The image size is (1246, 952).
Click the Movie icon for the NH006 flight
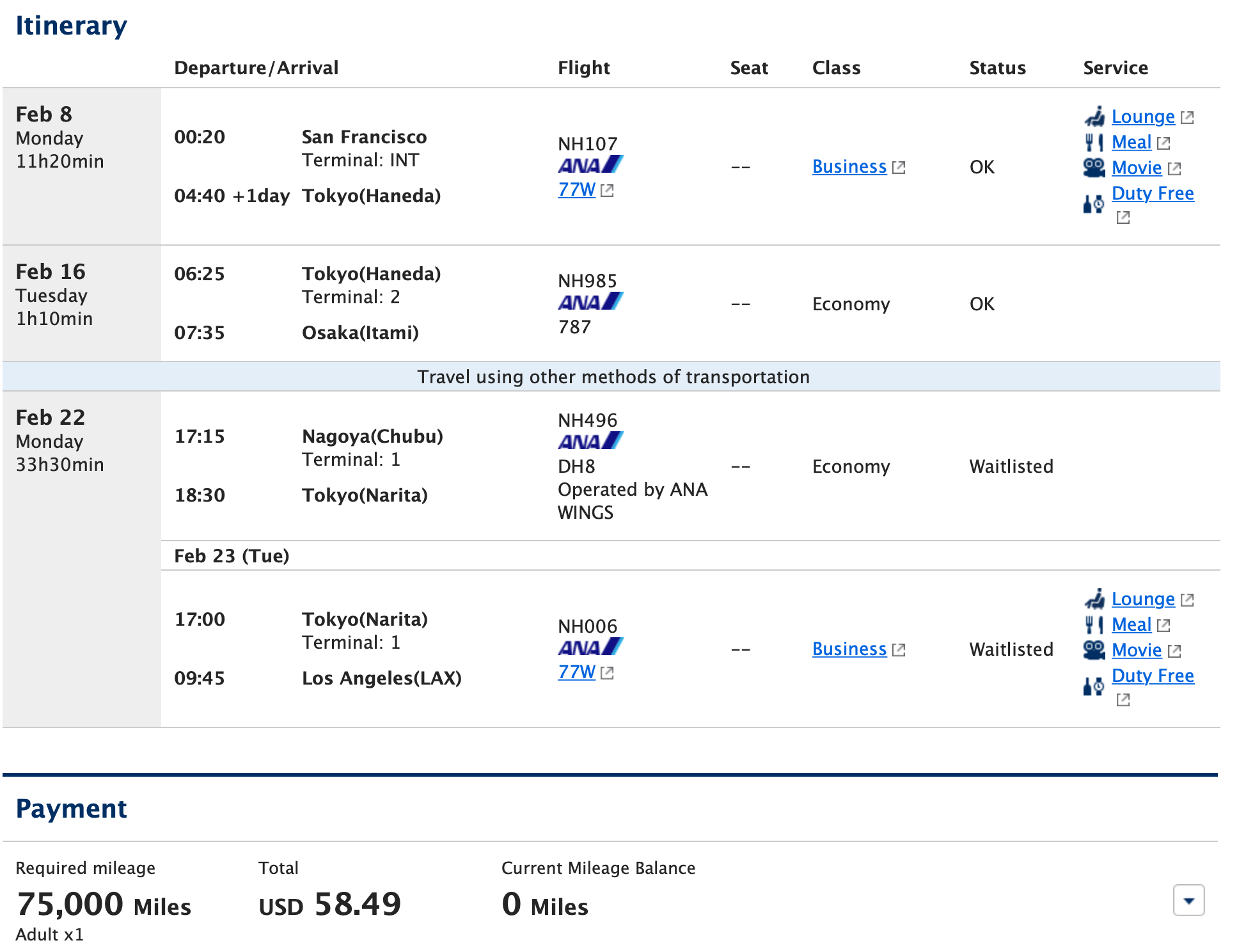tap(1094, 650)
